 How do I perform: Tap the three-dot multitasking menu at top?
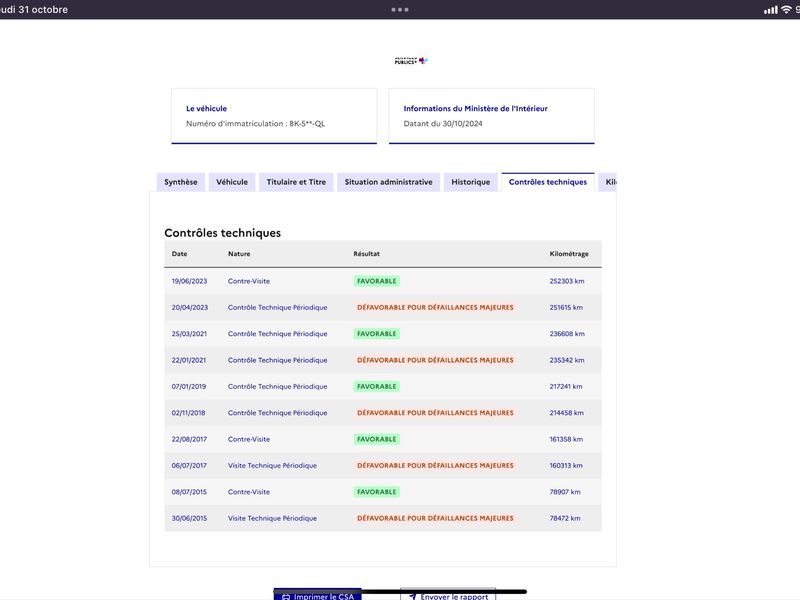point(399,9)
